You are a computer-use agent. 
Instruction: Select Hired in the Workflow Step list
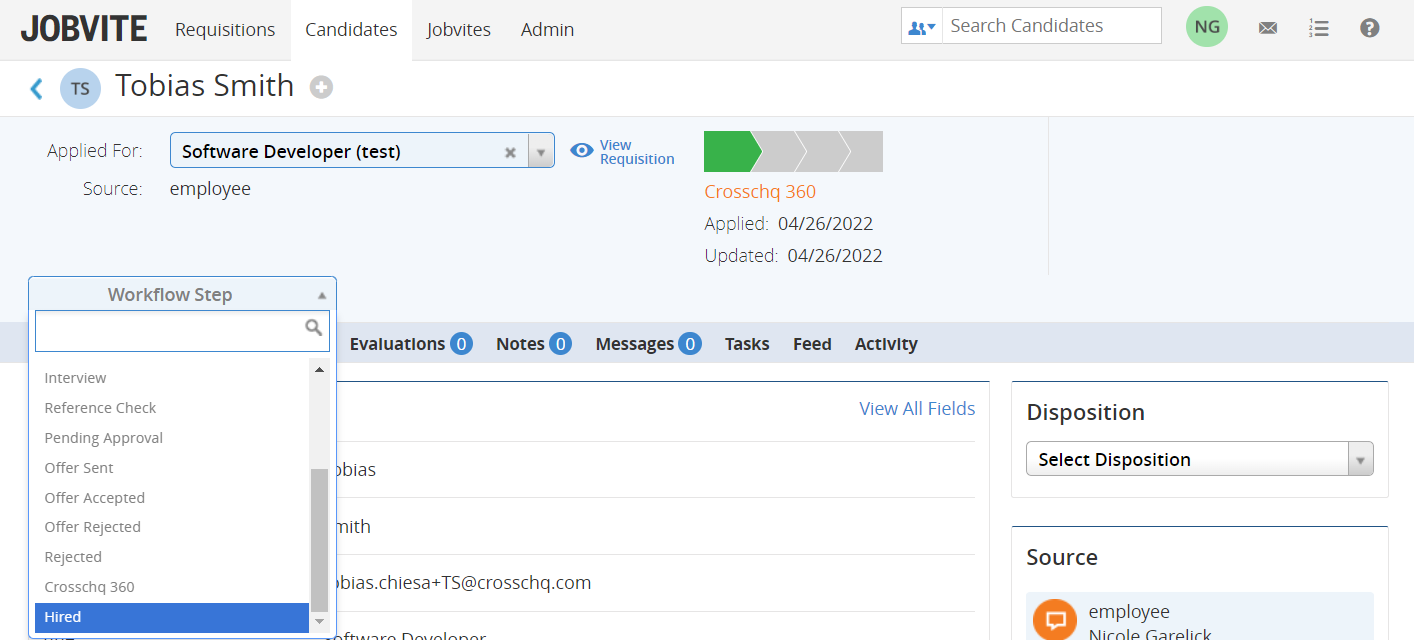(x=171, y=617)
